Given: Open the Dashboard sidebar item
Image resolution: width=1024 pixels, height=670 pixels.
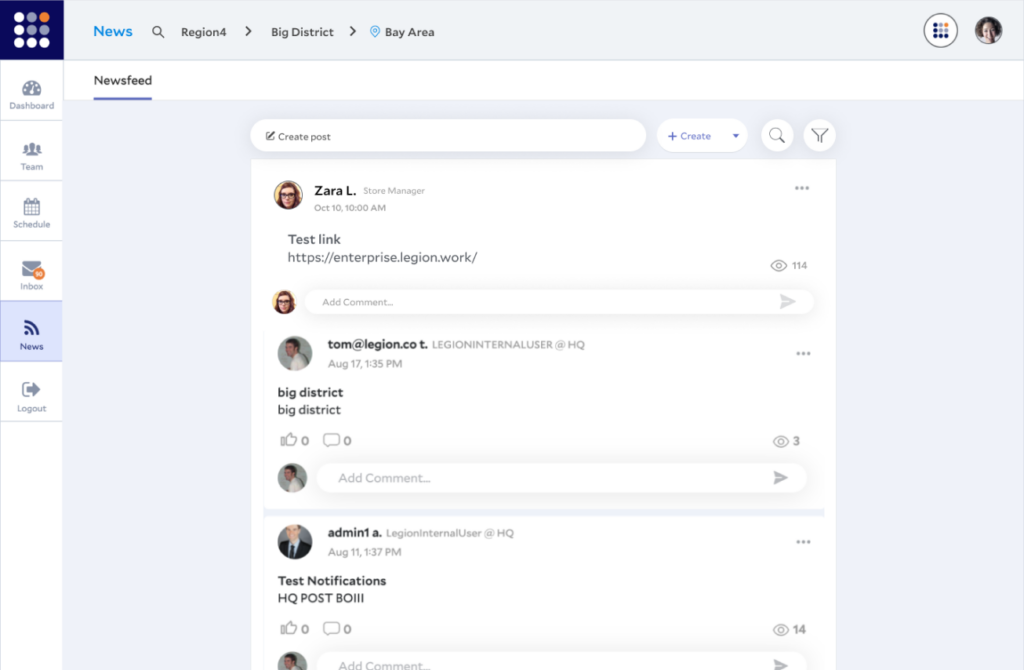Looking at the screenshot, I should [31, 95].
